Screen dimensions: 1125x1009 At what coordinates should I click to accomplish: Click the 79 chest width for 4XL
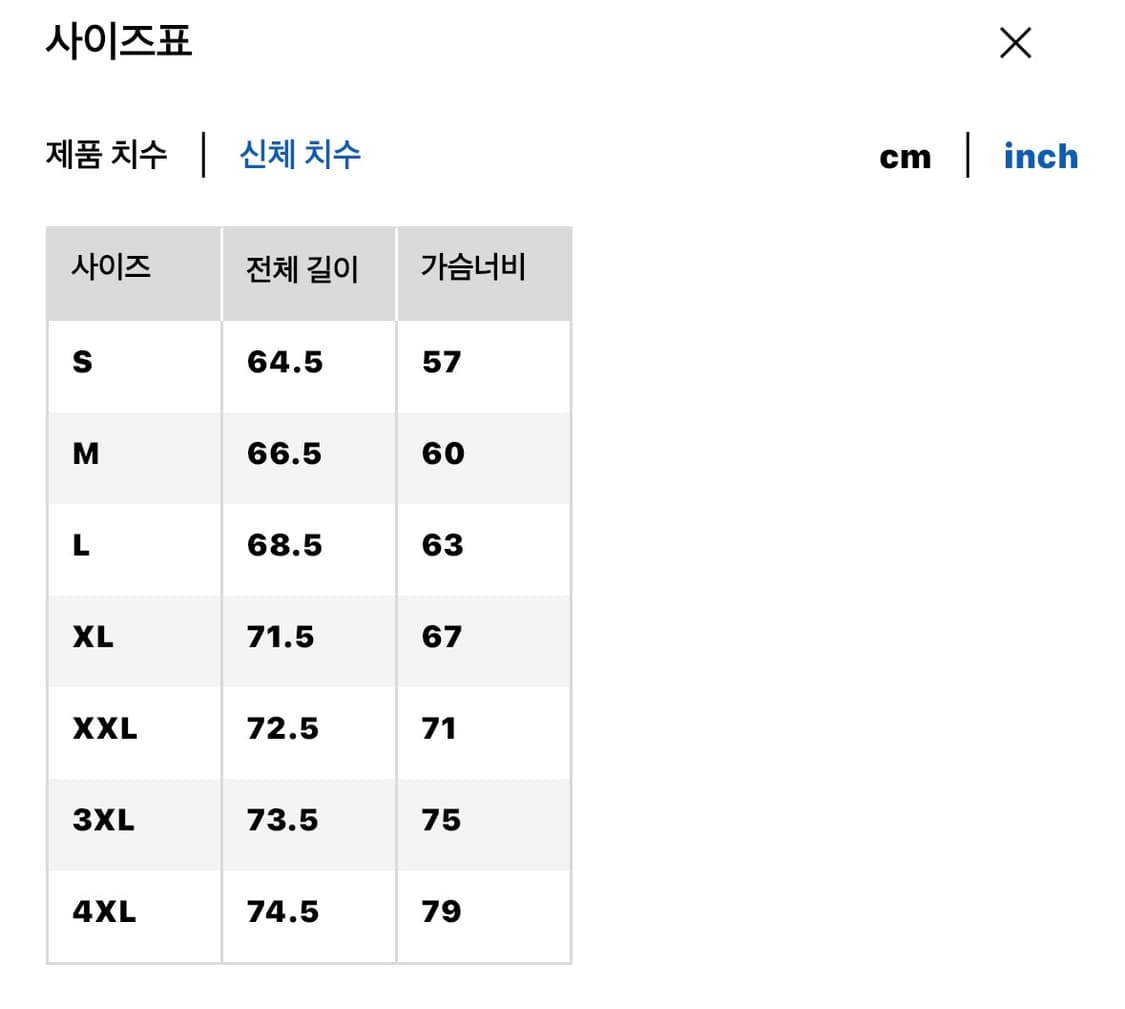[x=440, y=911]
